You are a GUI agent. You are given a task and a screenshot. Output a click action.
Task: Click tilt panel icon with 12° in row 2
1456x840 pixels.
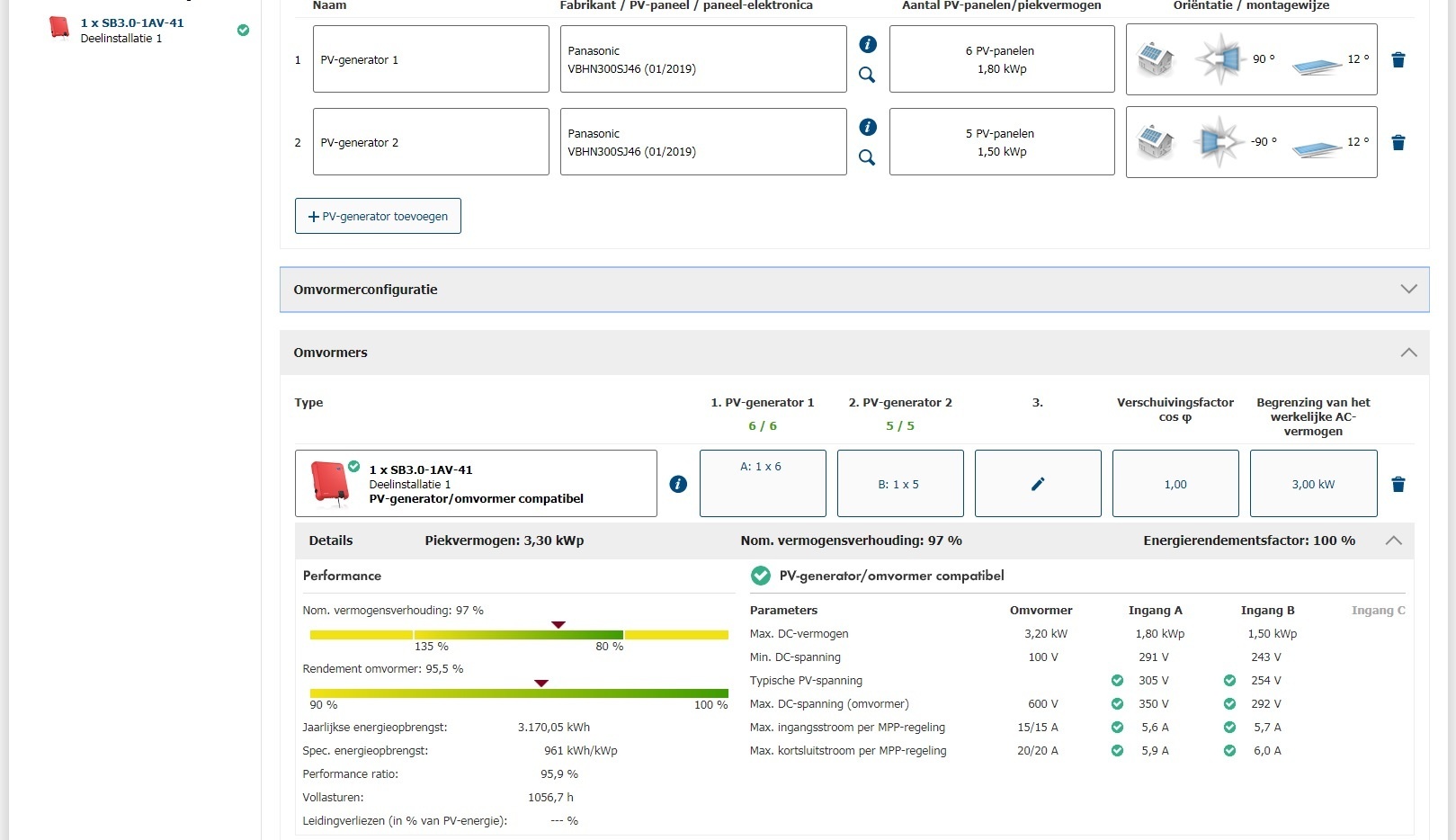point(1318,147)
